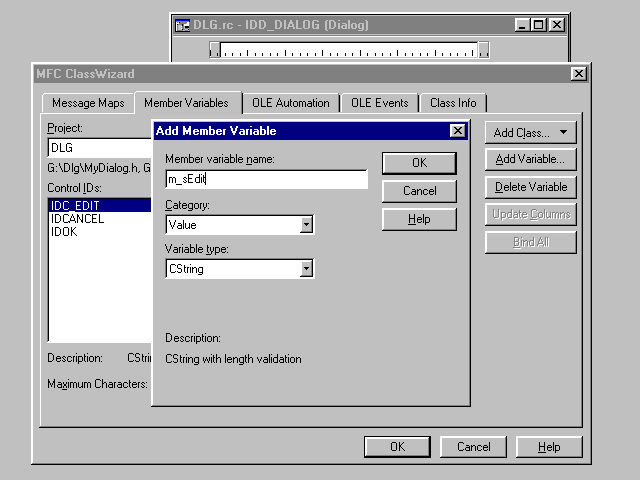Minimize the DLG.rc dialog editor window
This screenshot has width=640, height=480.
[x=523, y=25]
